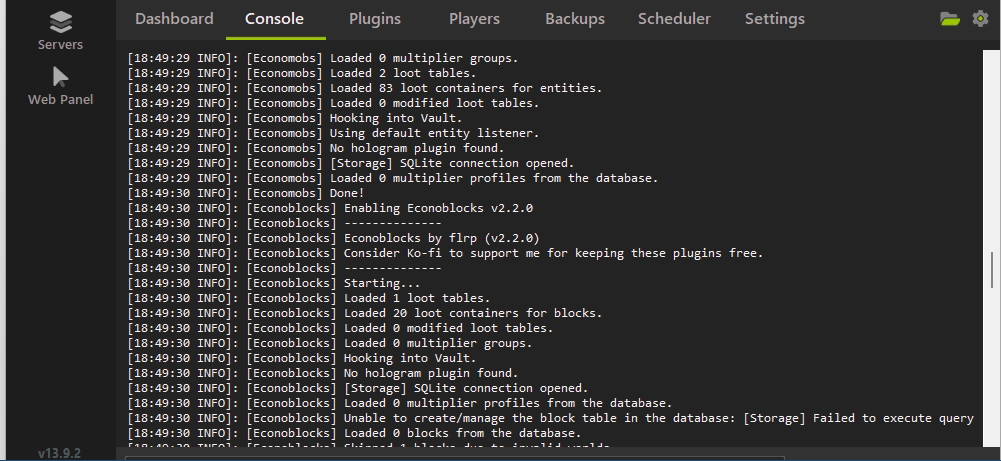Open the Servers list in the sidebar
This screenshot has width=1001, height=461.
click(60, 30)
